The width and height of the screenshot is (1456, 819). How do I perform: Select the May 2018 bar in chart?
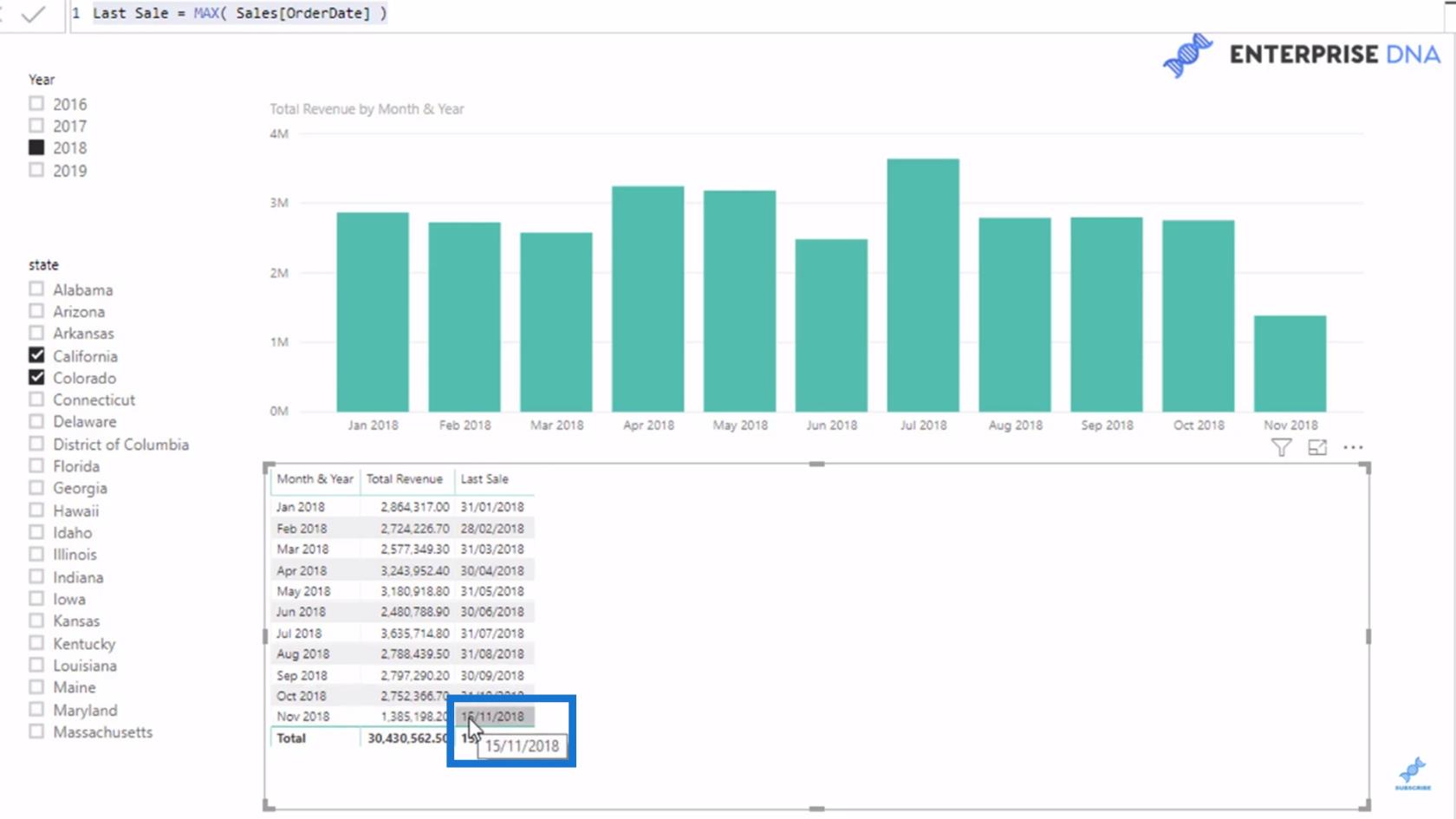739,302
